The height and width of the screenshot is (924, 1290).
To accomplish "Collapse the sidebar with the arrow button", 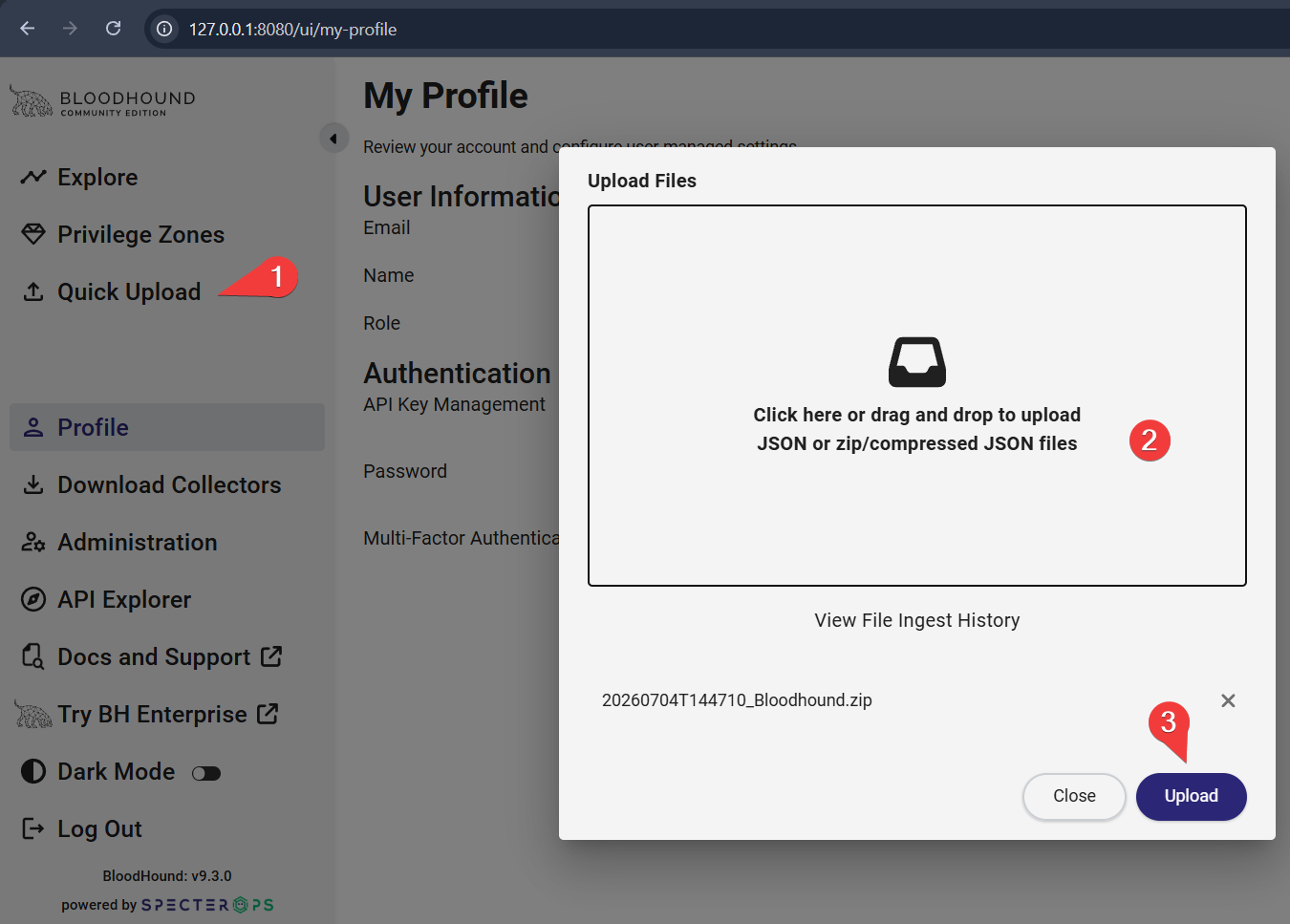I will (333, 139).
